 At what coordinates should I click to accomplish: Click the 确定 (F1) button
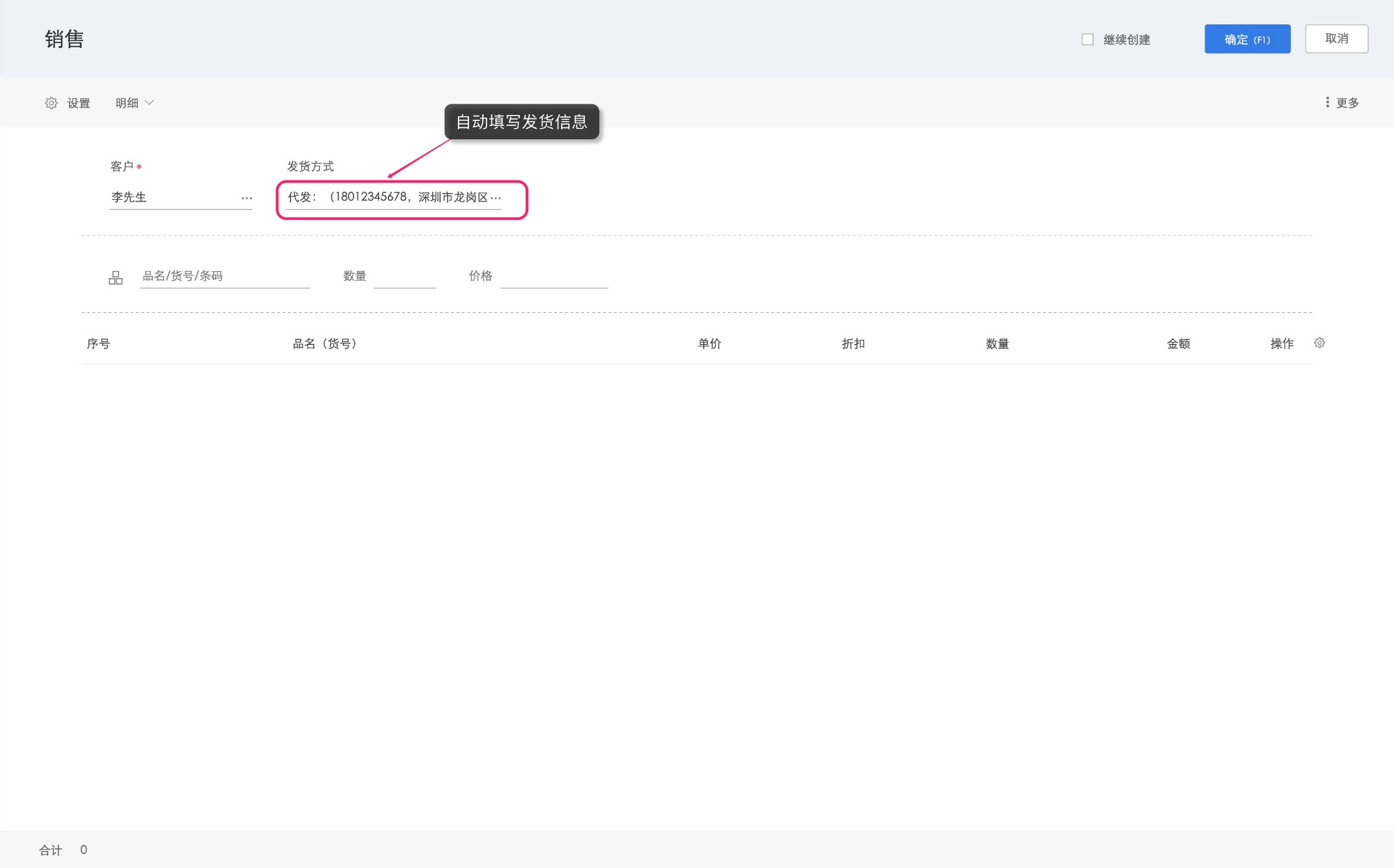click(1247, 40)
